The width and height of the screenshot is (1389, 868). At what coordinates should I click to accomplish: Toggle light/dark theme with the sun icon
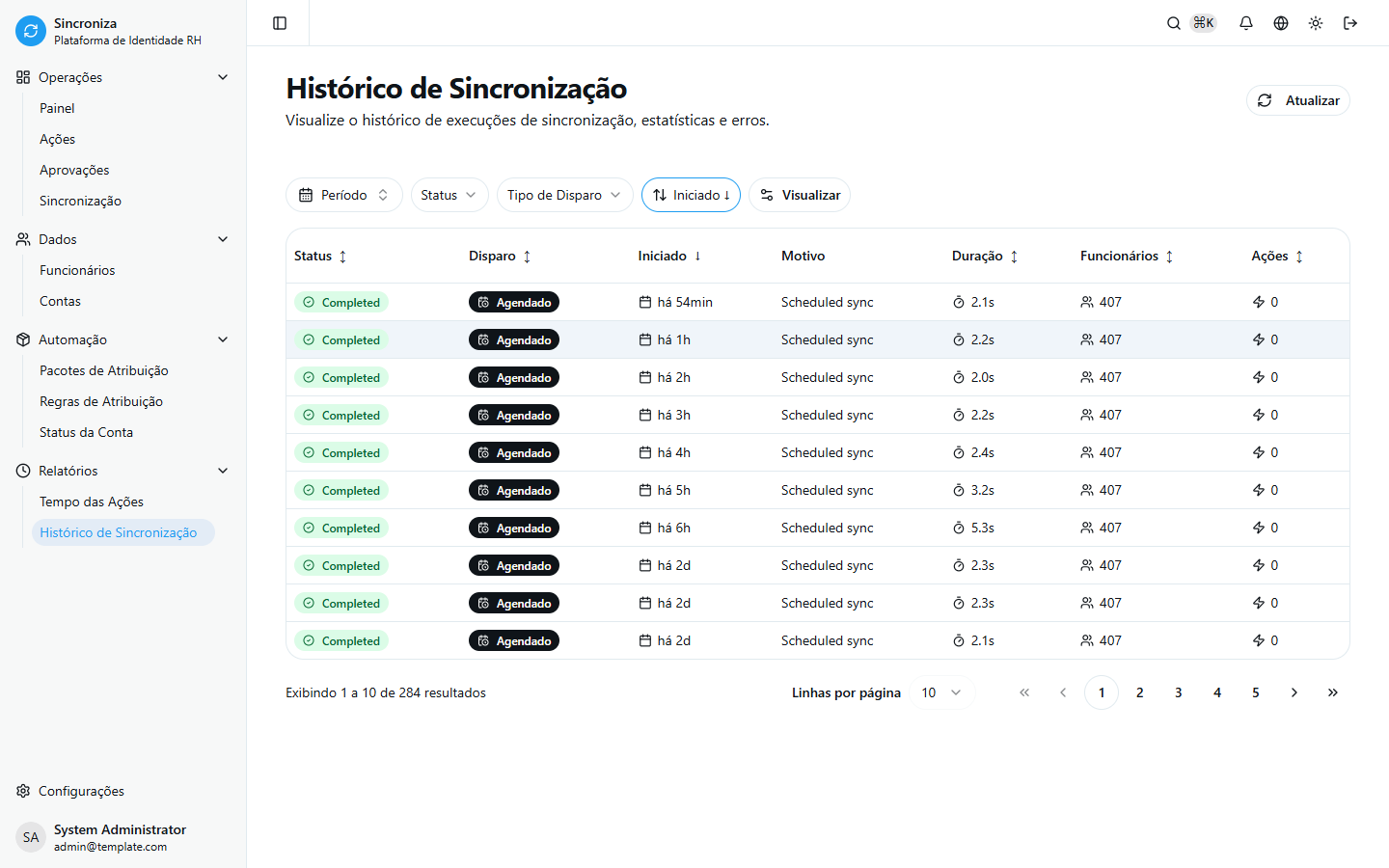tap(1315, 22)
